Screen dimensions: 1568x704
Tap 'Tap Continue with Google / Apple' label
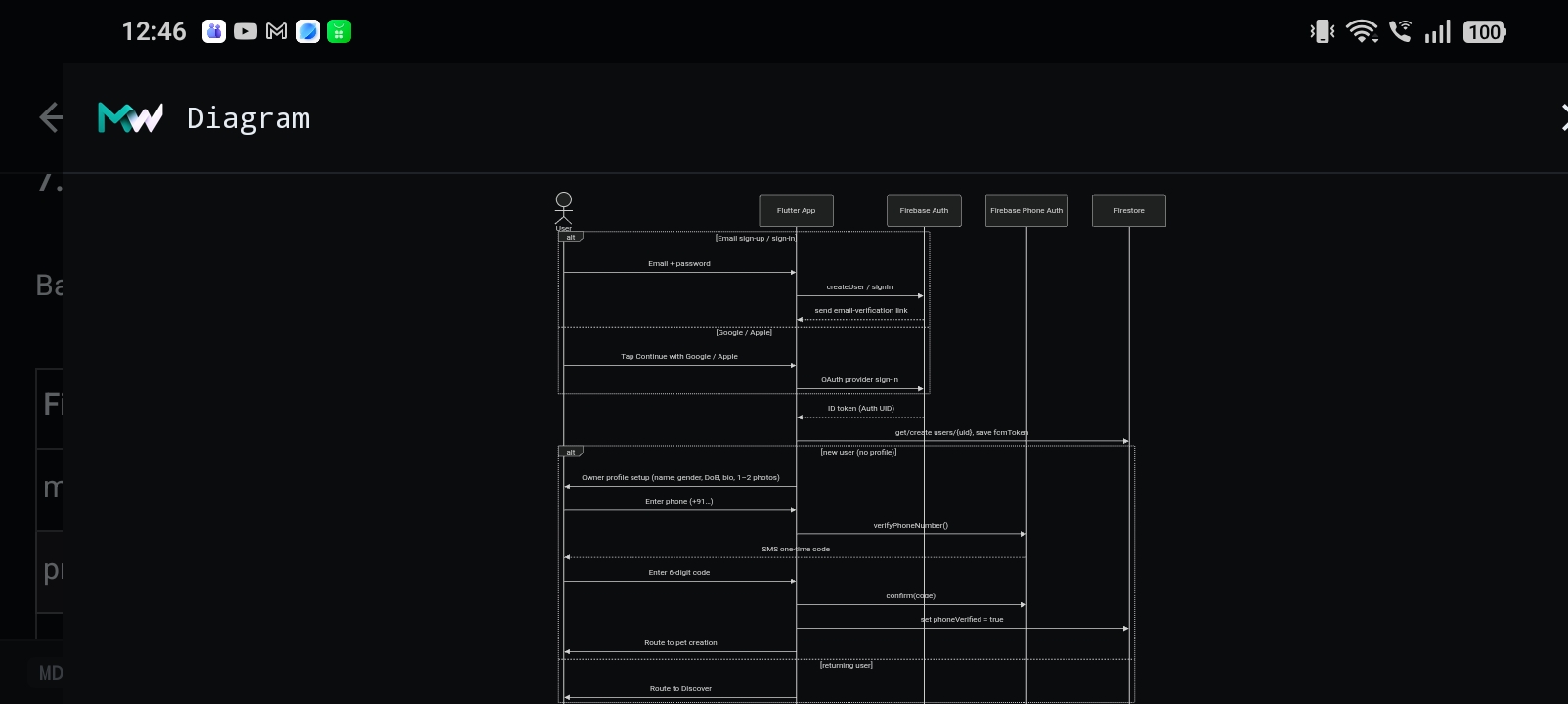(679, 356)
